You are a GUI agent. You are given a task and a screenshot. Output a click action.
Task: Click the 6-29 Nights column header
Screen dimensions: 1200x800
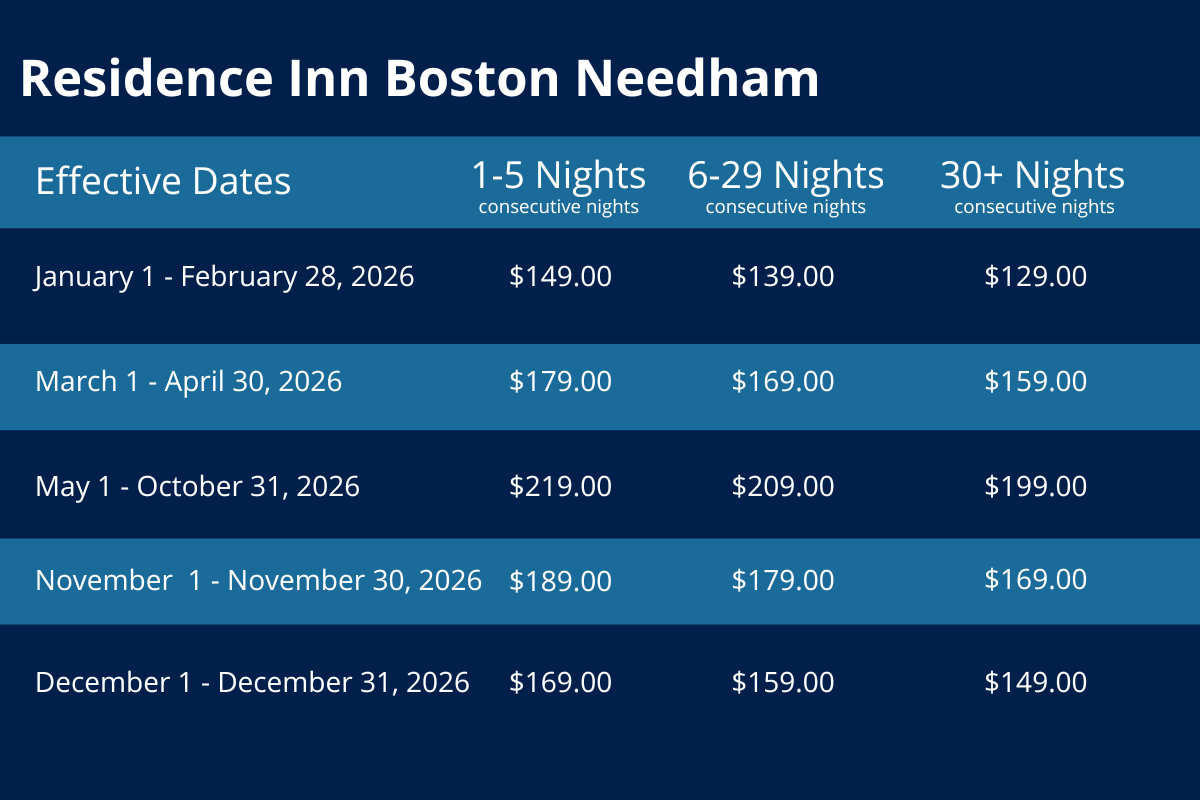click(785, 176)
